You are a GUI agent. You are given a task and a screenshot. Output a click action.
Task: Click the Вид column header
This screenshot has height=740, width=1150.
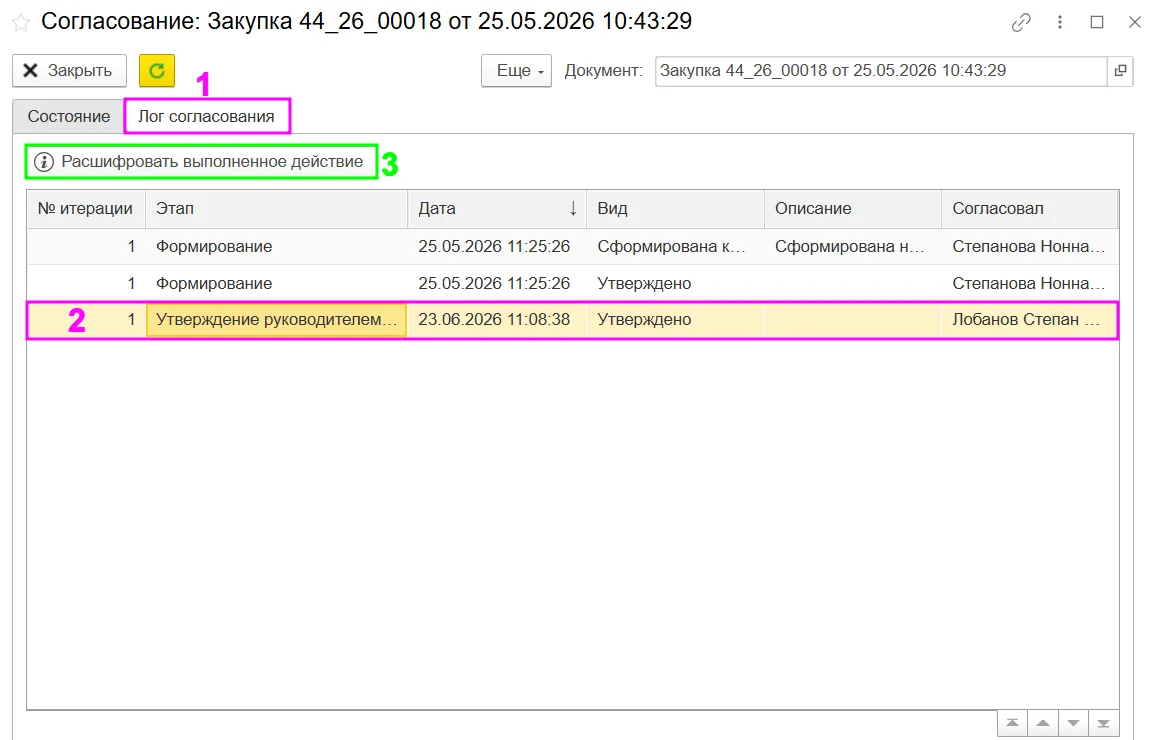pyautogui.click(x=675, y=209)
